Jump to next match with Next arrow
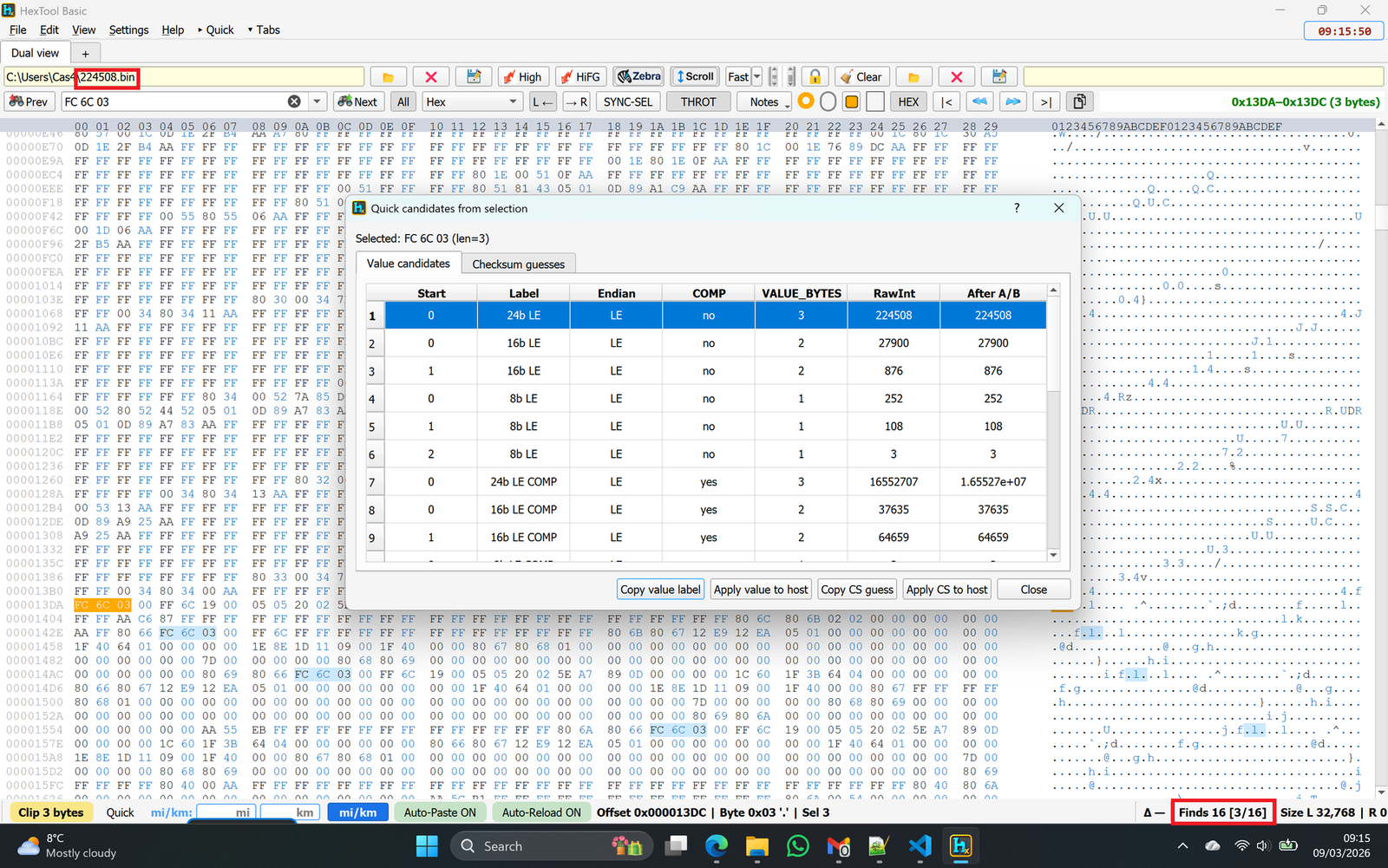The width and height of the screenshot is (1388, 868). point(358,101)
